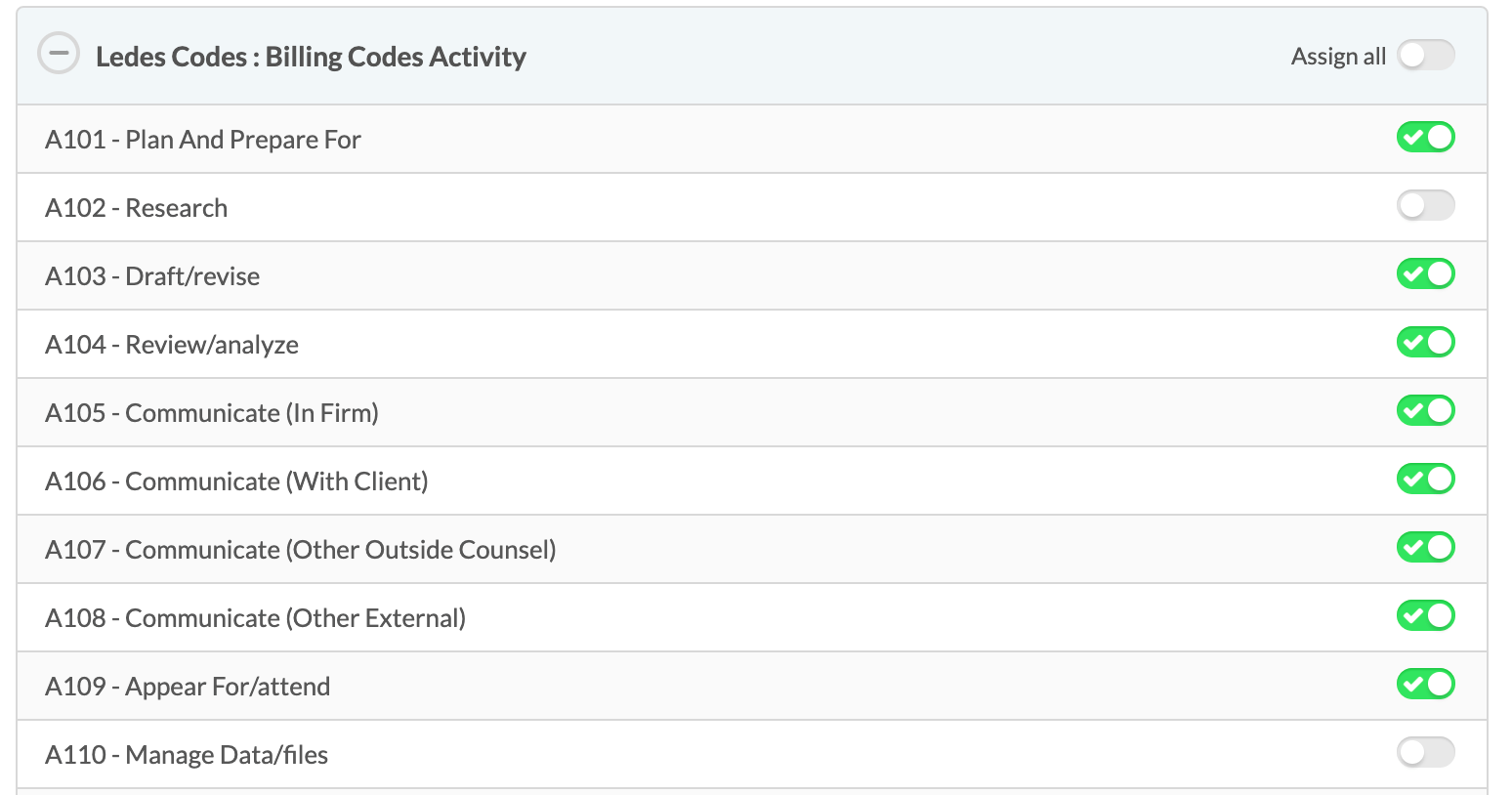Disable A101 Plan And Prepare For toggle
This screenshot has width=1512, height=795.
[x=1425, y=138]
